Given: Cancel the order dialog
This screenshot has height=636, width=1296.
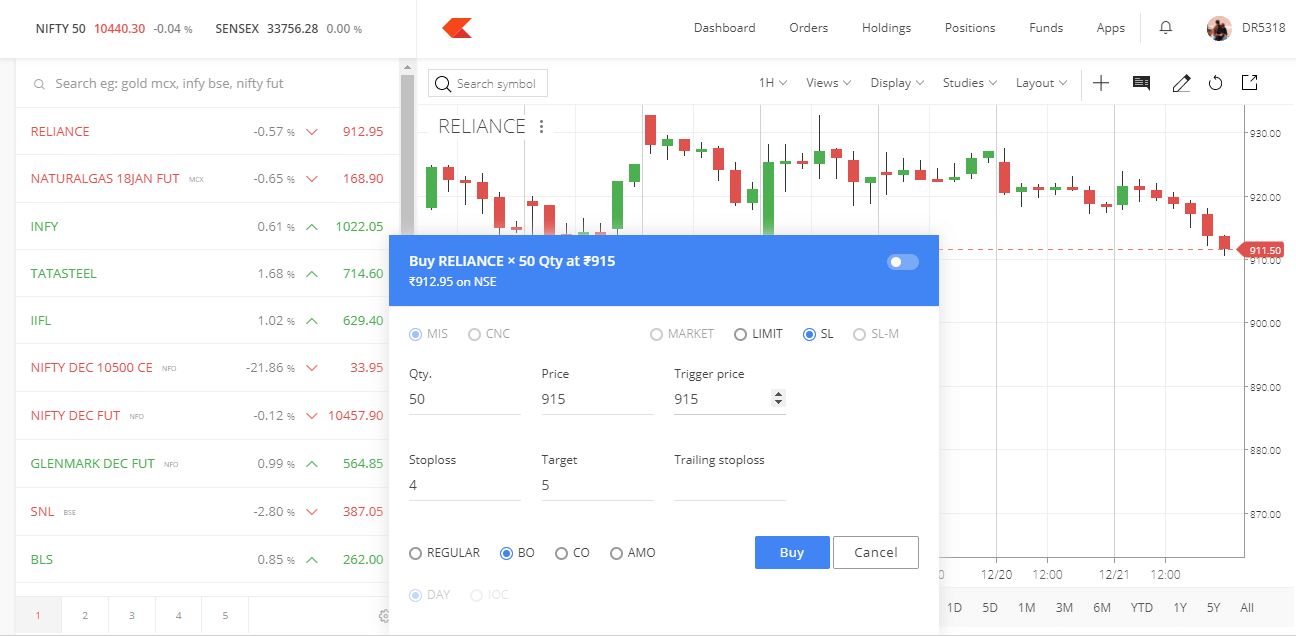Looking at the screenshot, I should [x=876, y=553].
